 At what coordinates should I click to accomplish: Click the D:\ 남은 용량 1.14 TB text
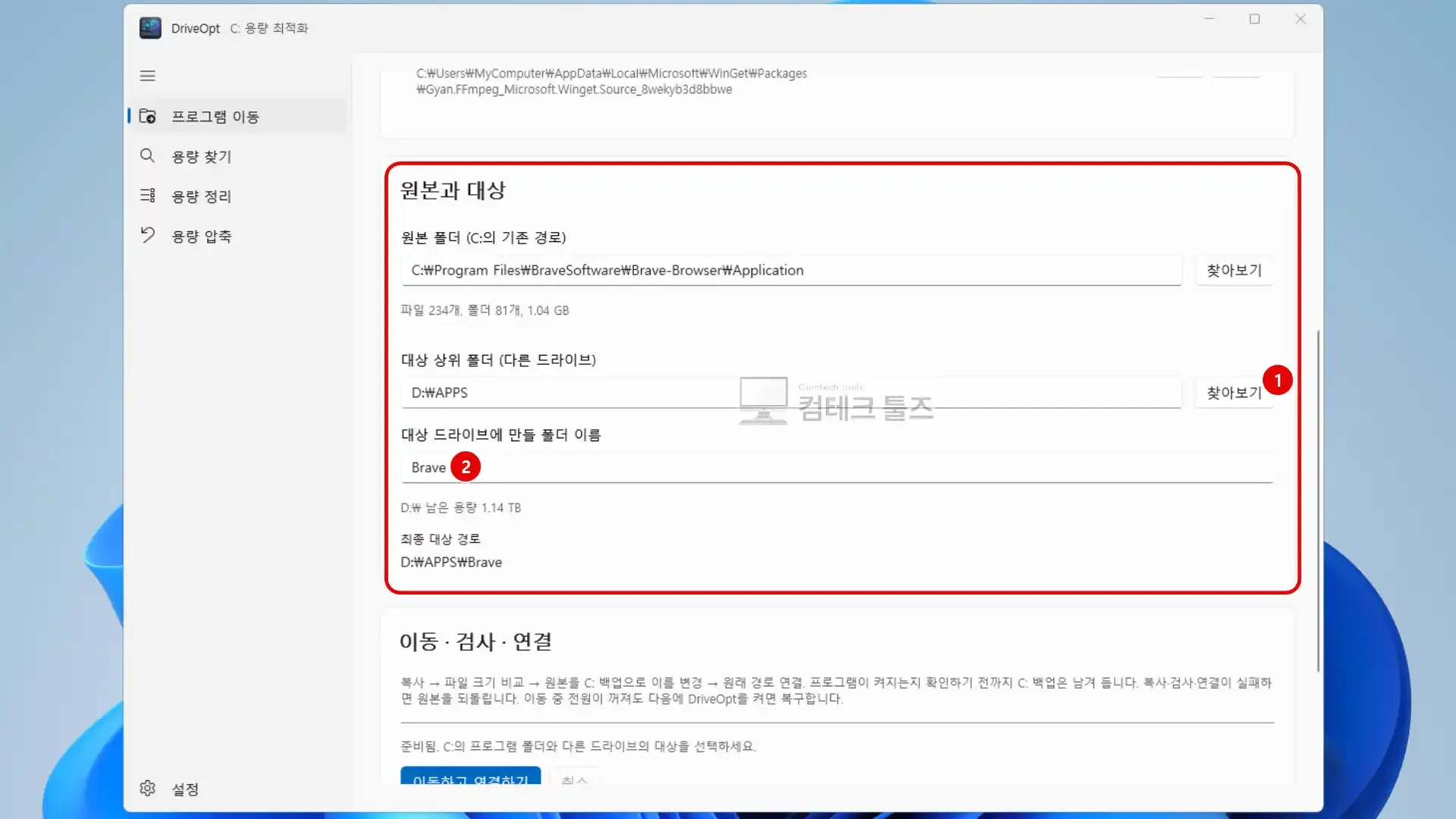(460, 507)
